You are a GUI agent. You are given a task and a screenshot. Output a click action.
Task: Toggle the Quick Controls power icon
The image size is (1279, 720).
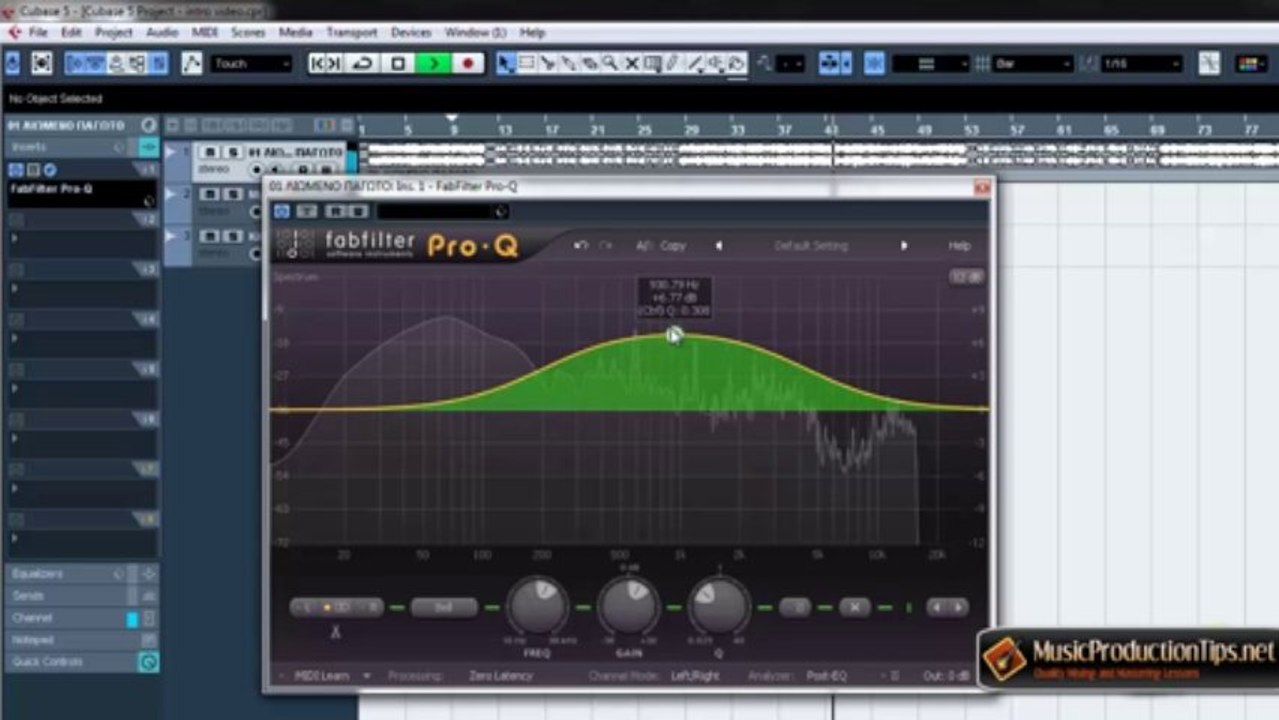click(x=148, y=662)
